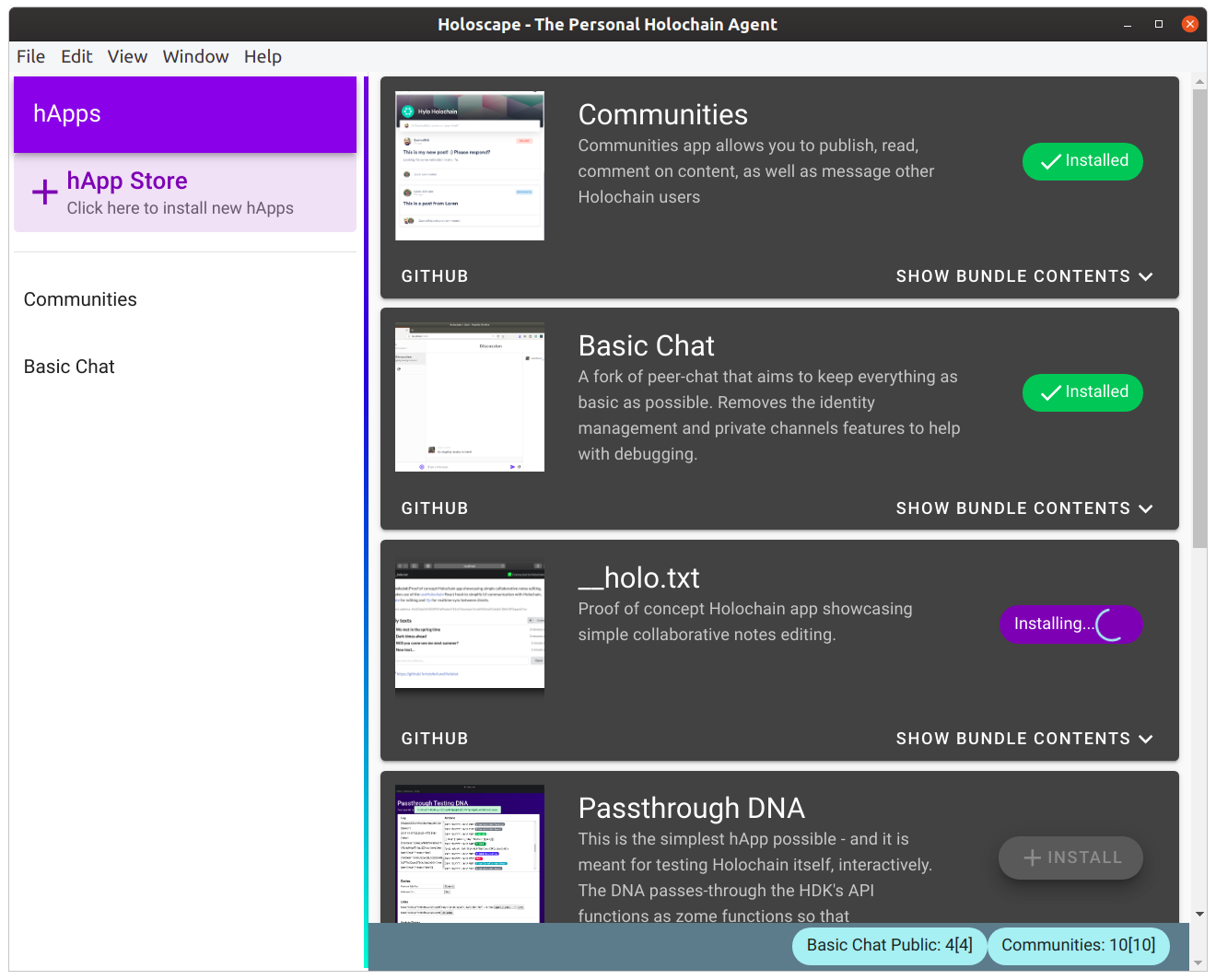Click the window title 'Holoscape - The Personal Holochain Agent'

pos(608,25)
